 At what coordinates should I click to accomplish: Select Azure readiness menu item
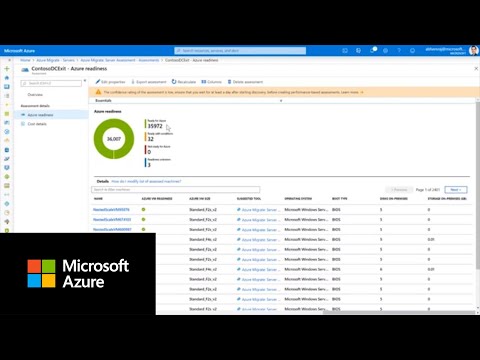pyautogui.click(x=51, y=115)
